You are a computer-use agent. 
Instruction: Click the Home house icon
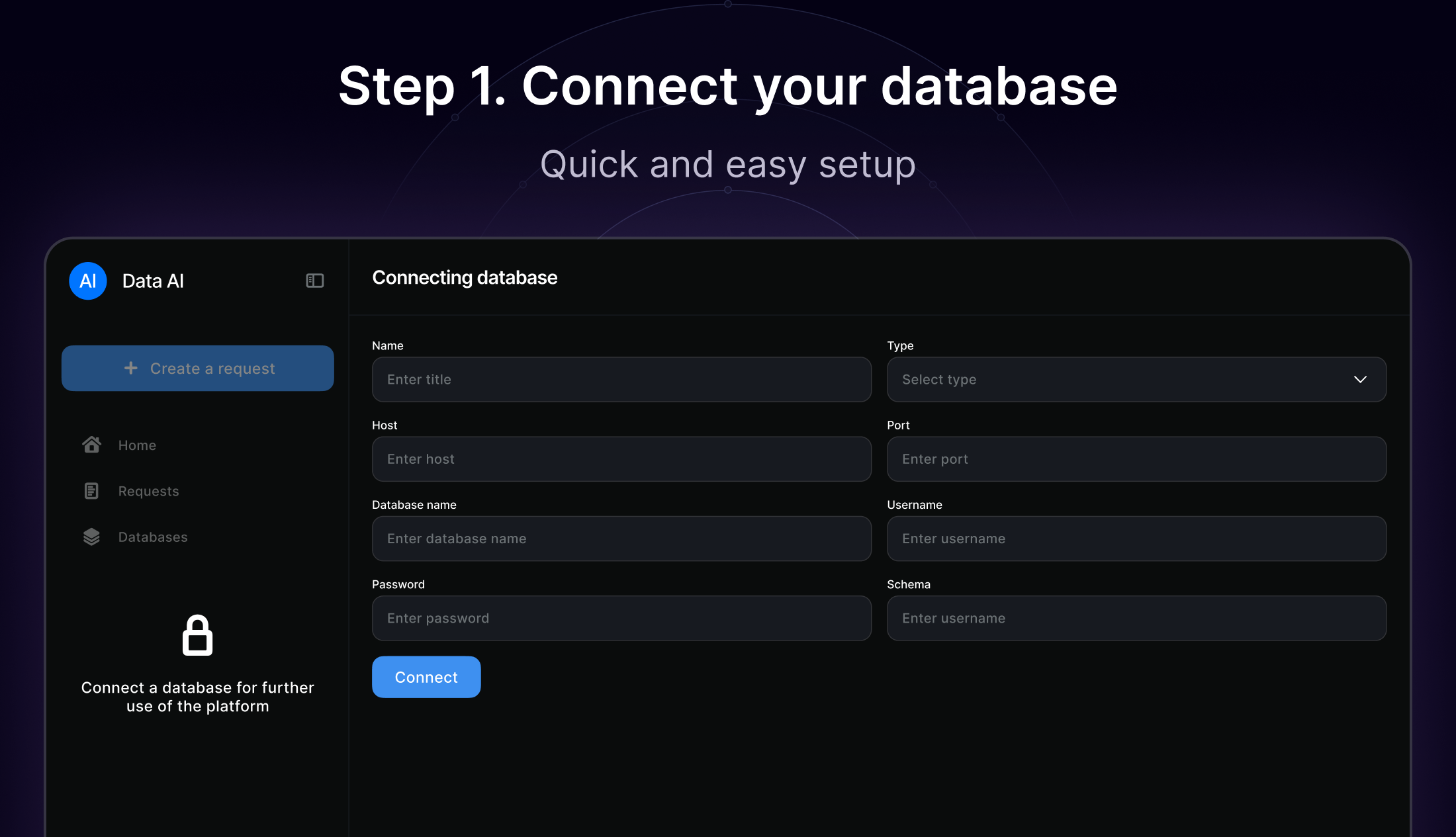click(x=91, y=445)
